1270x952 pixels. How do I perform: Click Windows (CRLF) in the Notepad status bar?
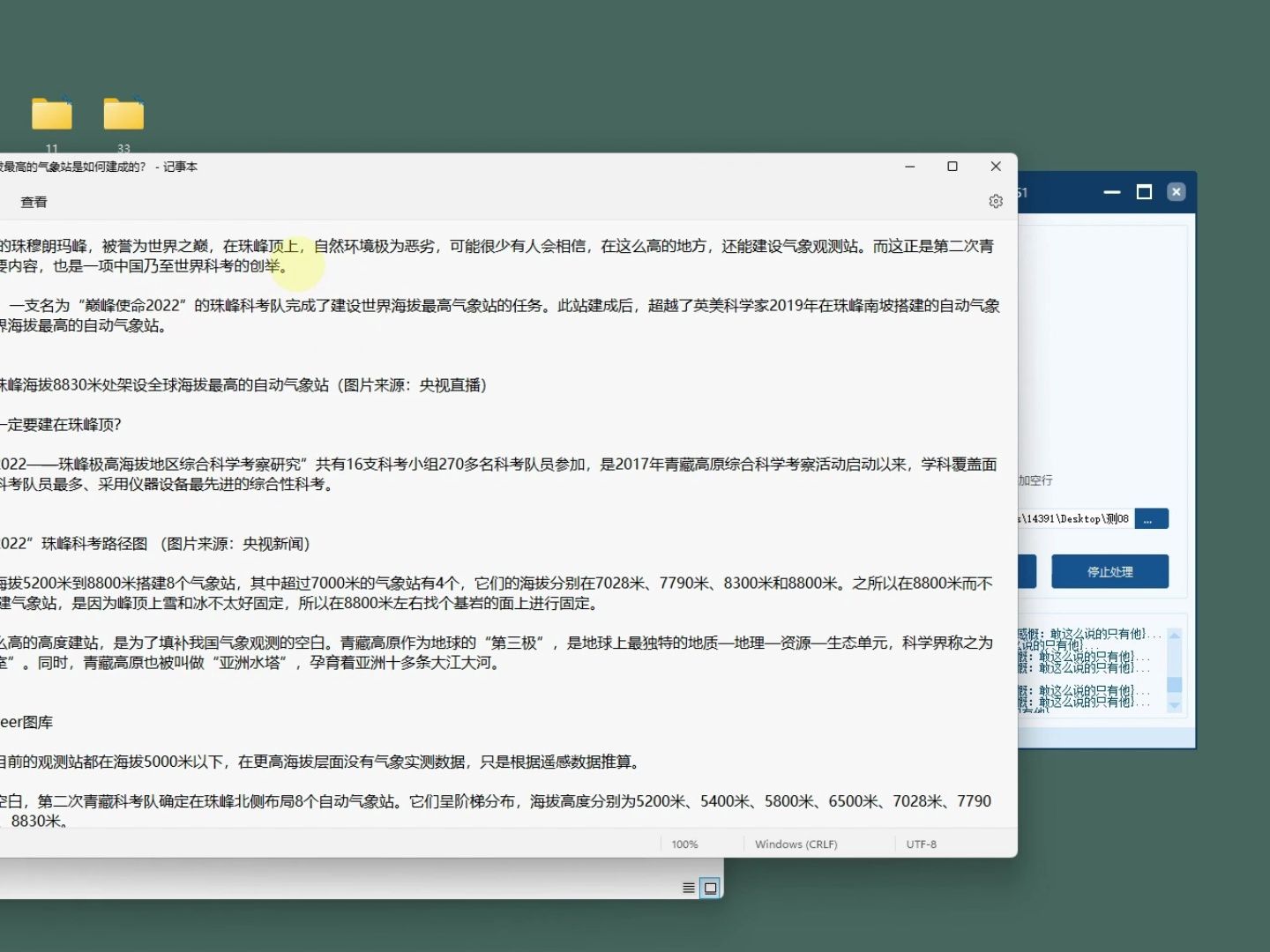[796, 844]
